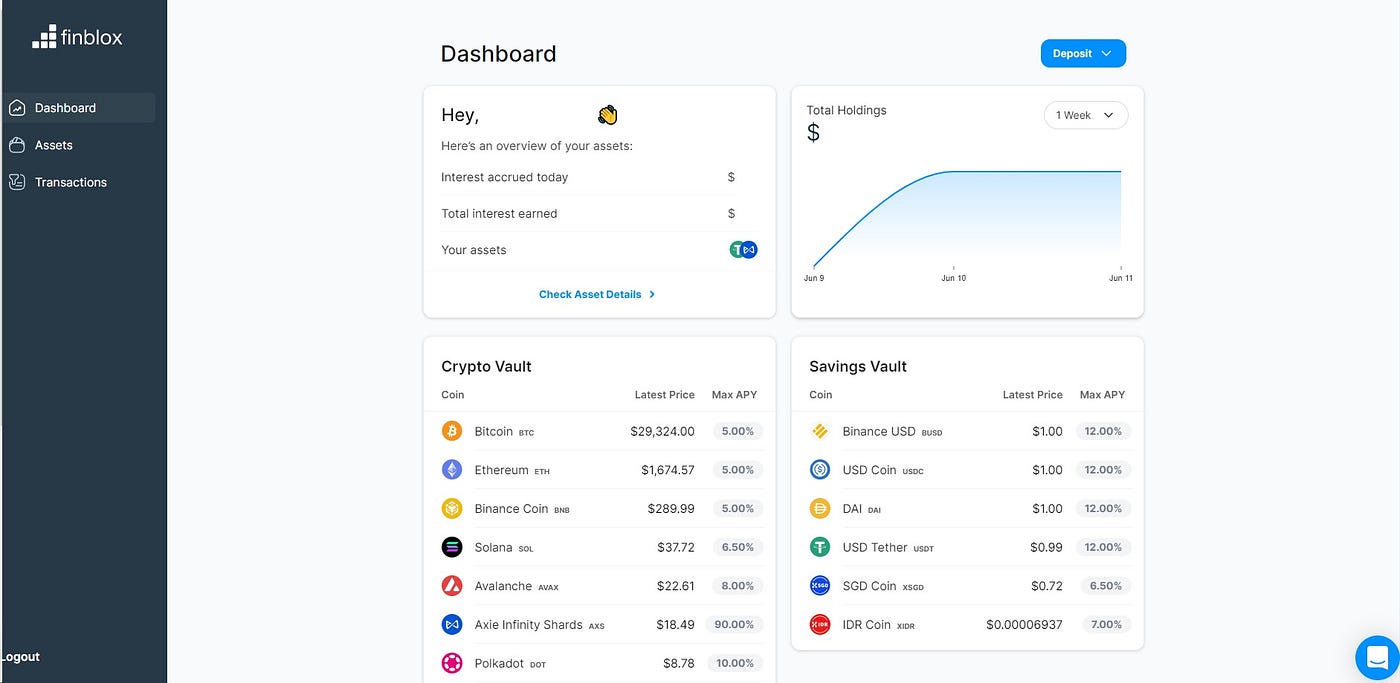Click the Jun 10 chart axis label
This screenshot has height=683, width=1400.
tap(954, 278)
